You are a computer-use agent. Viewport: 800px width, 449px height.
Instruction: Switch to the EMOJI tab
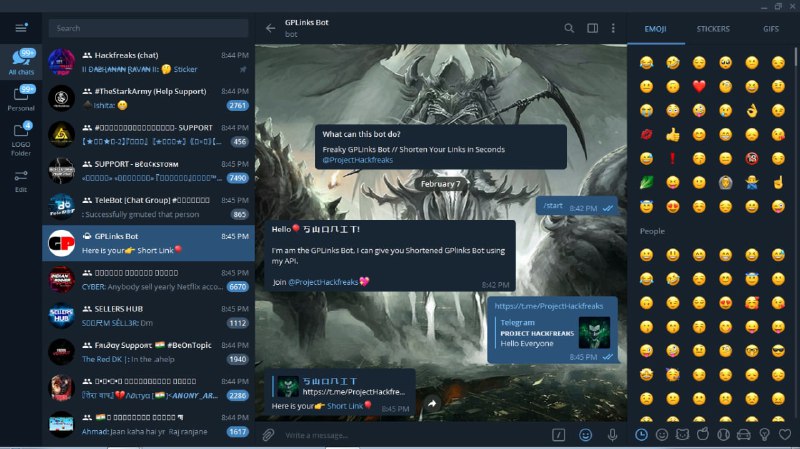pyautogui.click(x=656, y=29)
